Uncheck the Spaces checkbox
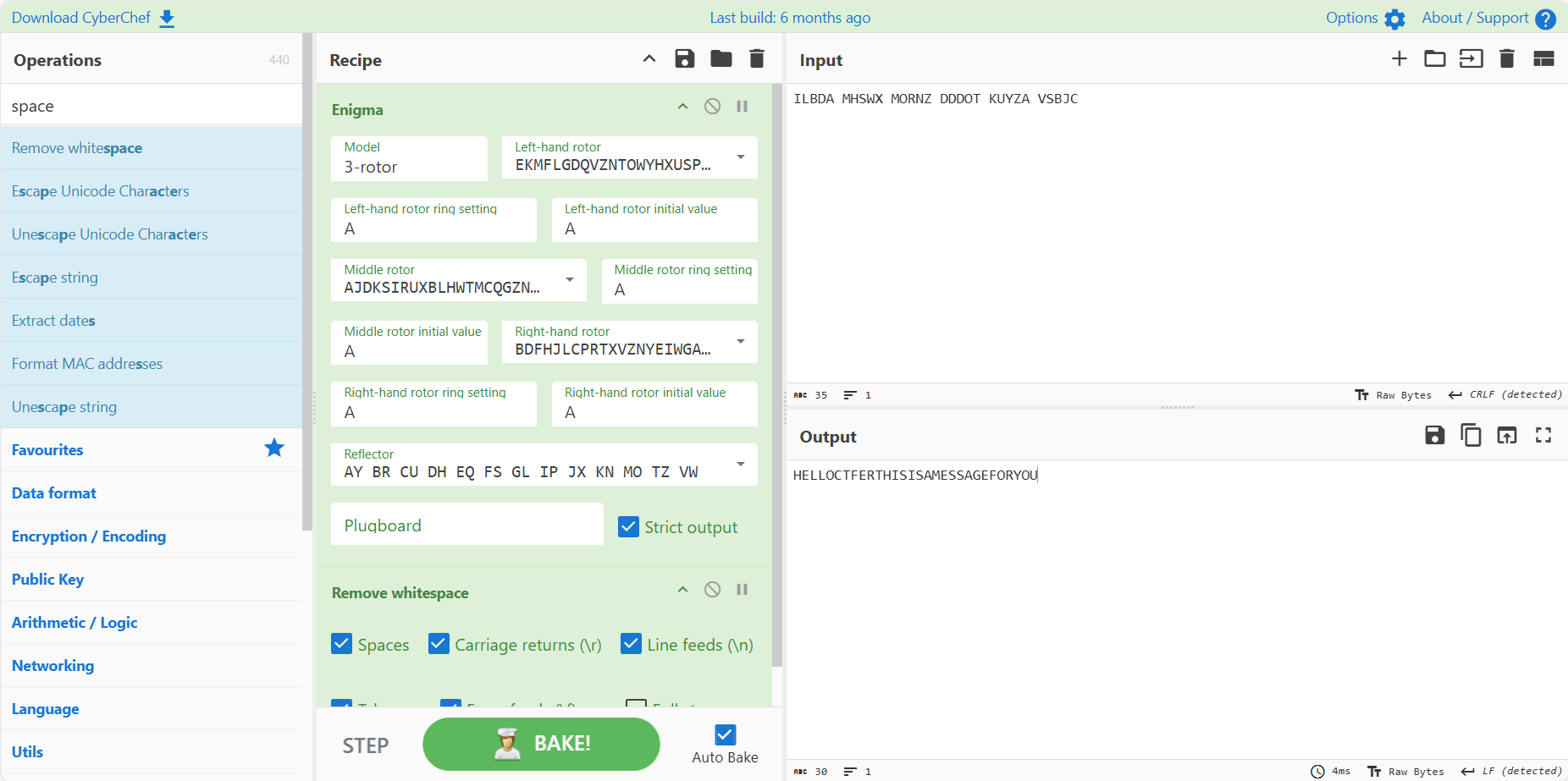Viewport: 1568px width, 781px height. pos(341,644)
